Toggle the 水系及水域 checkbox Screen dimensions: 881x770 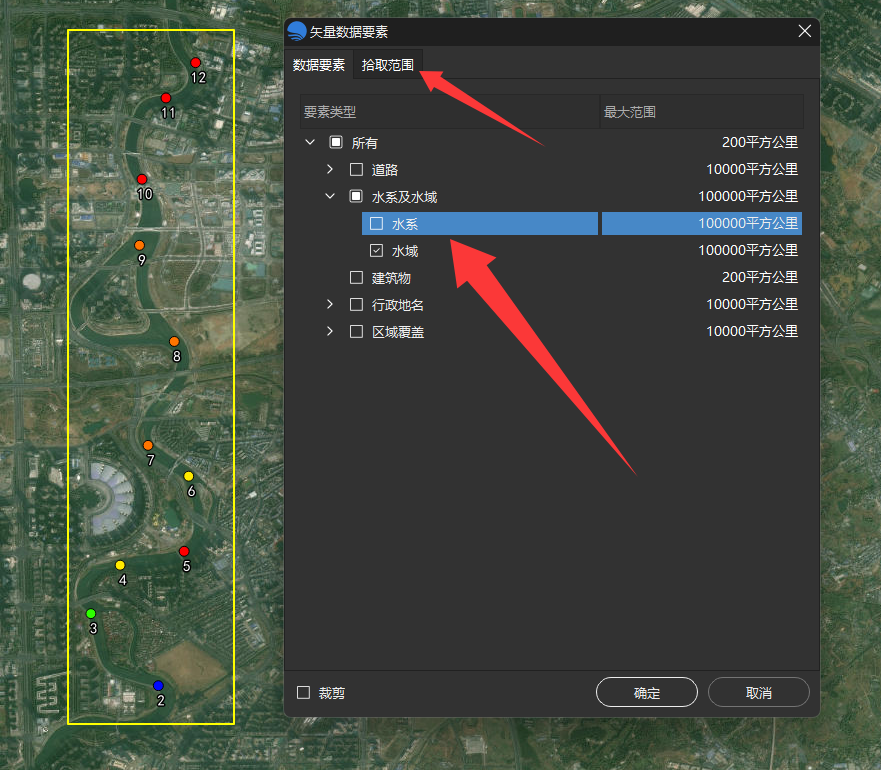pyautogui.click(x=356, y=196)
